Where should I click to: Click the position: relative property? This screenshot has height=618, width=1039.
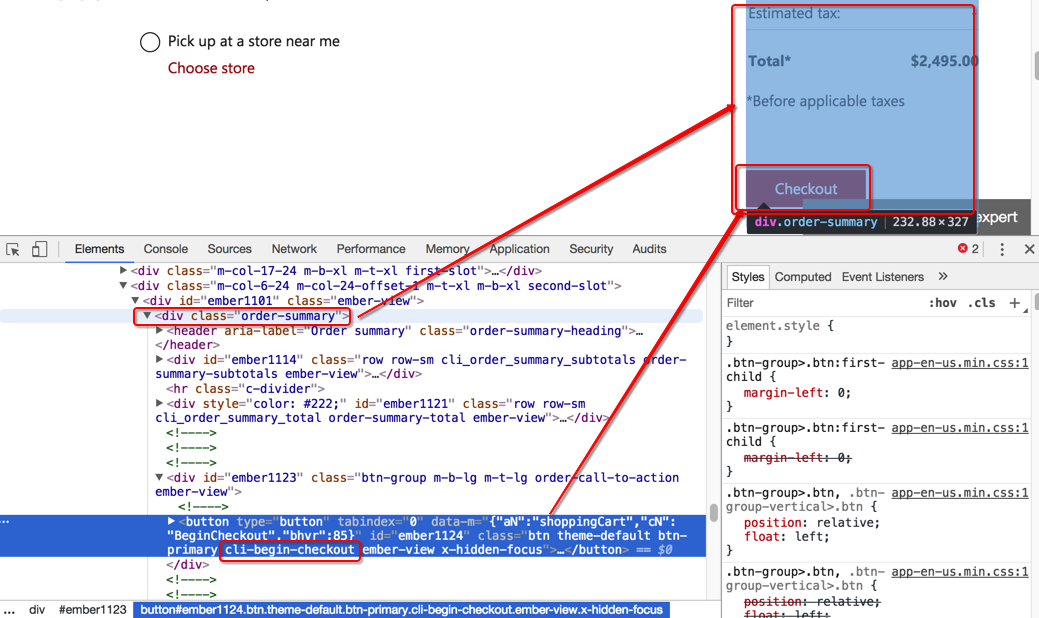[x=811, y=522]
